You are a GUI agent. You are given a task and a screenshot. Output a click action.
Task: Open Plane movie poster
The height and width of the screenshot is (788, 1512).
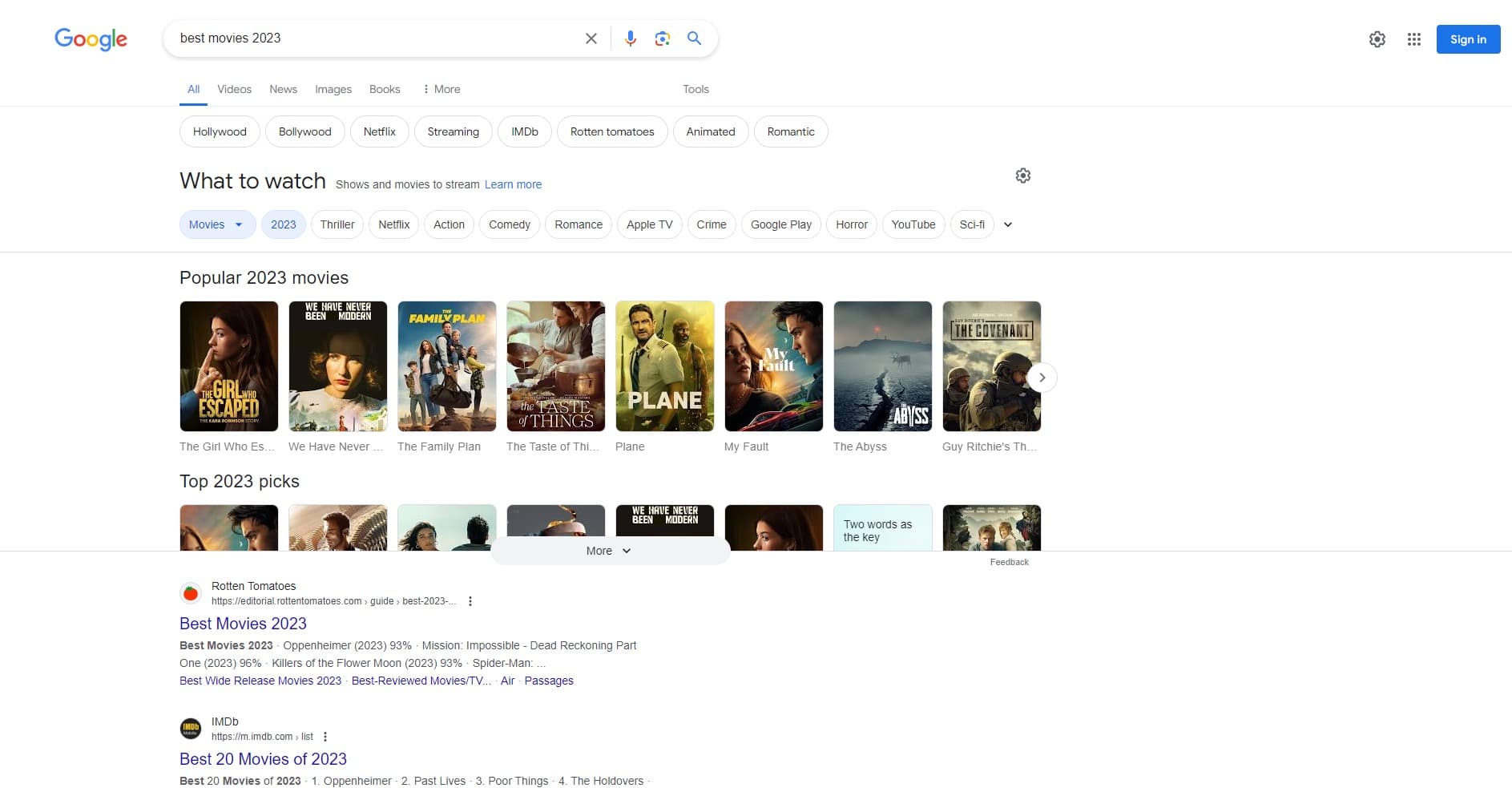665,366
